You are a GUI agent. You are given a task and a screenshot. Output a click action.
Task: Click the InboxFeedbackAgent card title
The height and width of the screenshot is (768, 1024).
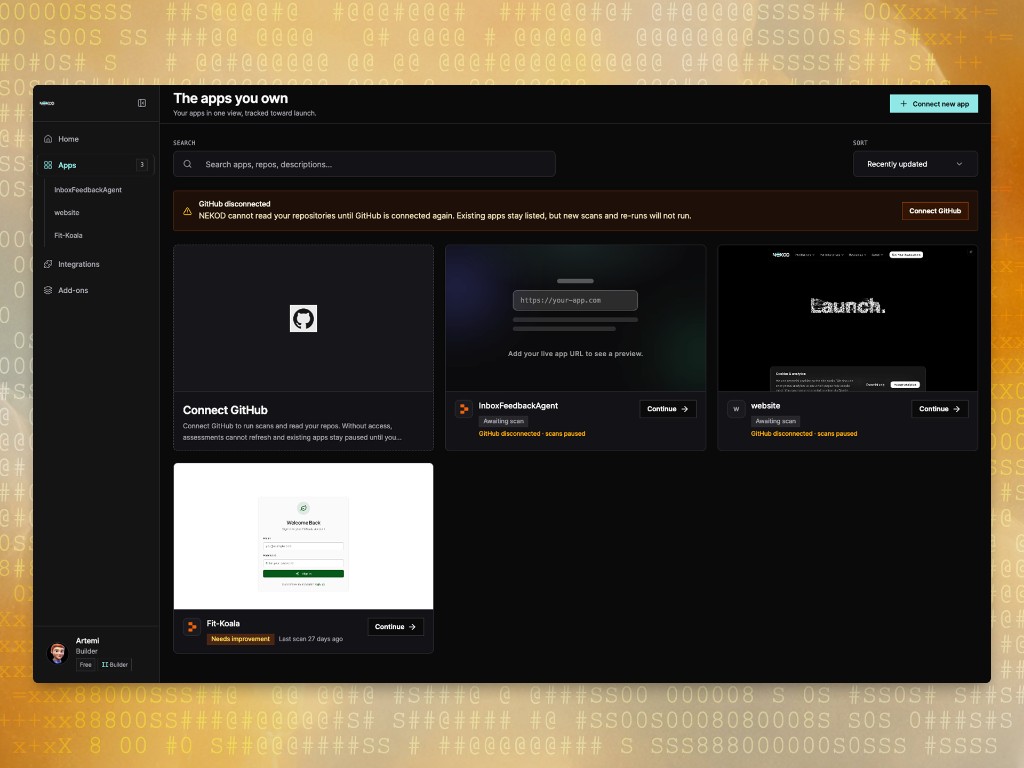point(519,406)
